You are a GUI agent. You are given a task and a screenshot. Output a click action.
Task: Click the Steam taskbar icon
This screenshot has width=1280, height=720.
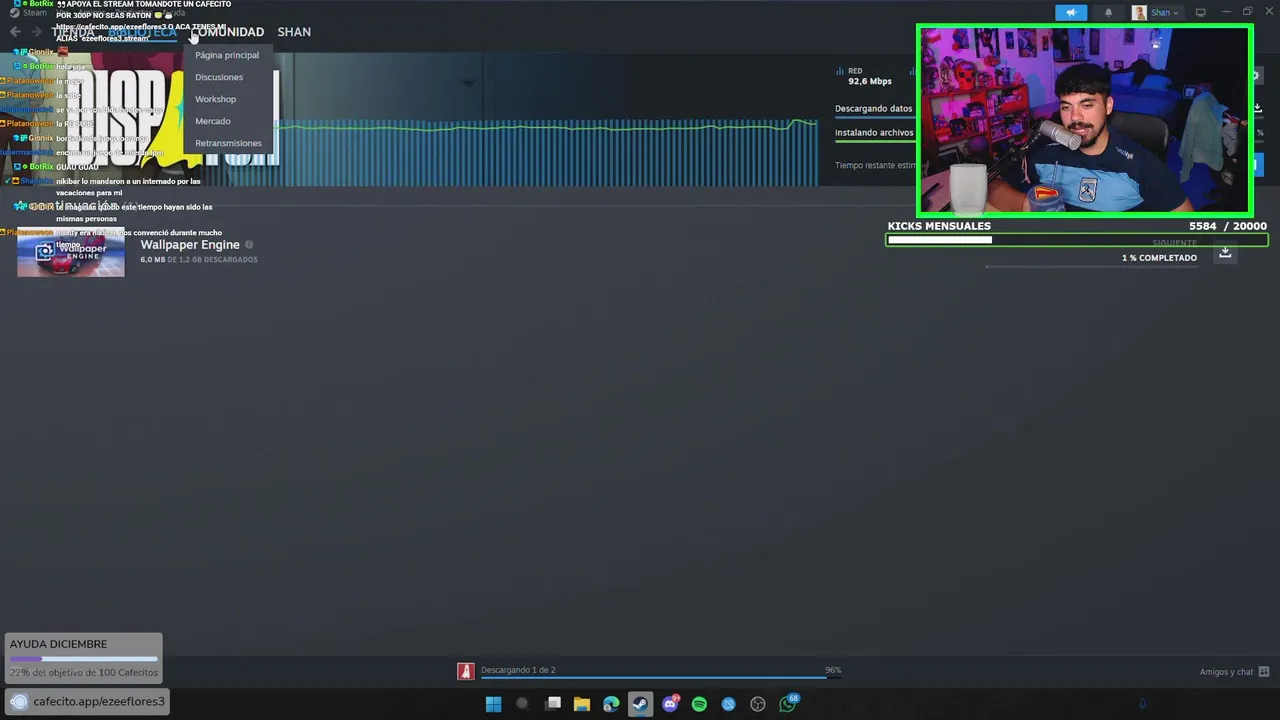pyautogui.click(x=640, y=704)
